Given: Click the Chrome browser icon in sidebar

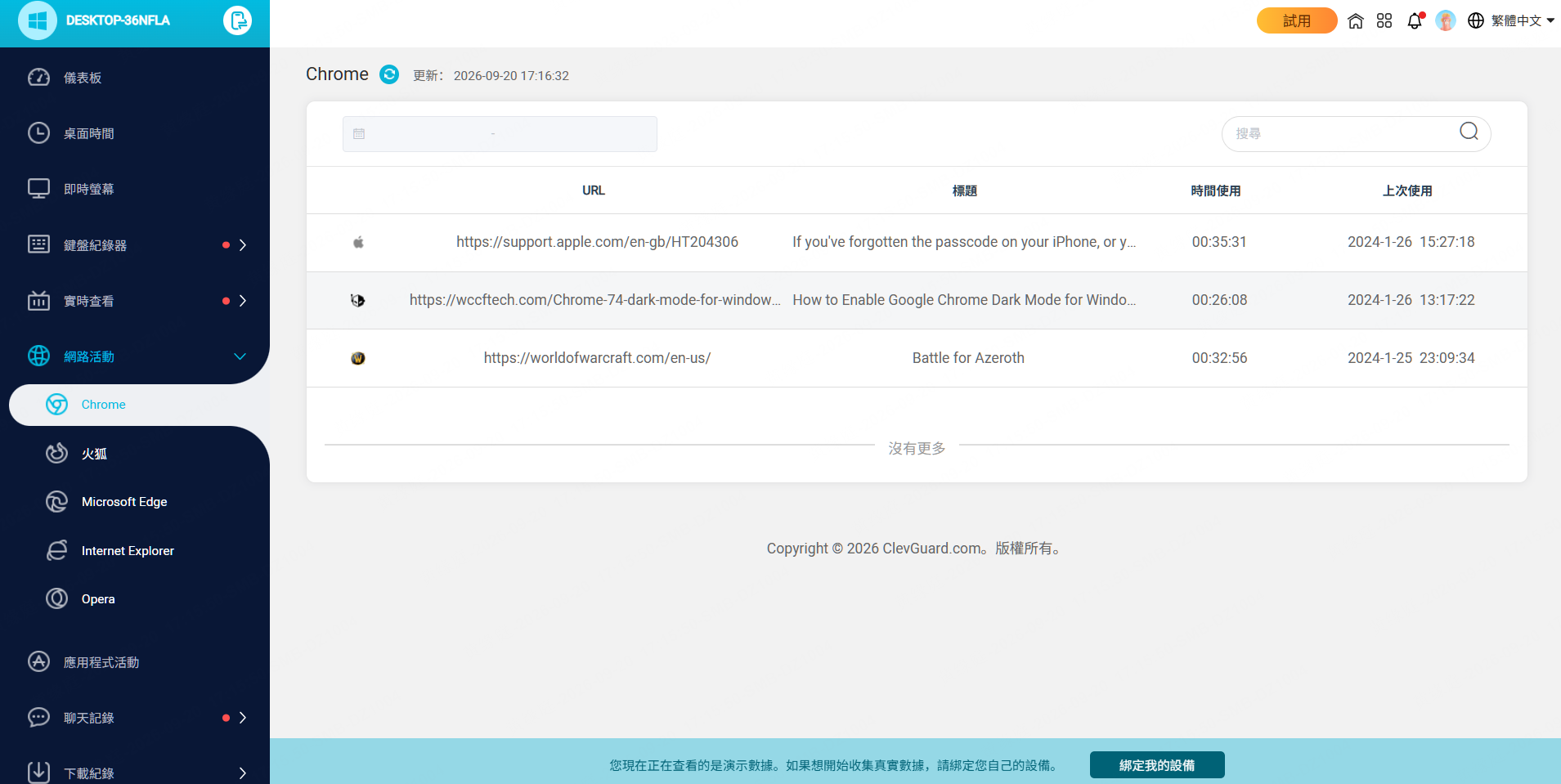Looking at the screenshot, I should tap(56, 405).
